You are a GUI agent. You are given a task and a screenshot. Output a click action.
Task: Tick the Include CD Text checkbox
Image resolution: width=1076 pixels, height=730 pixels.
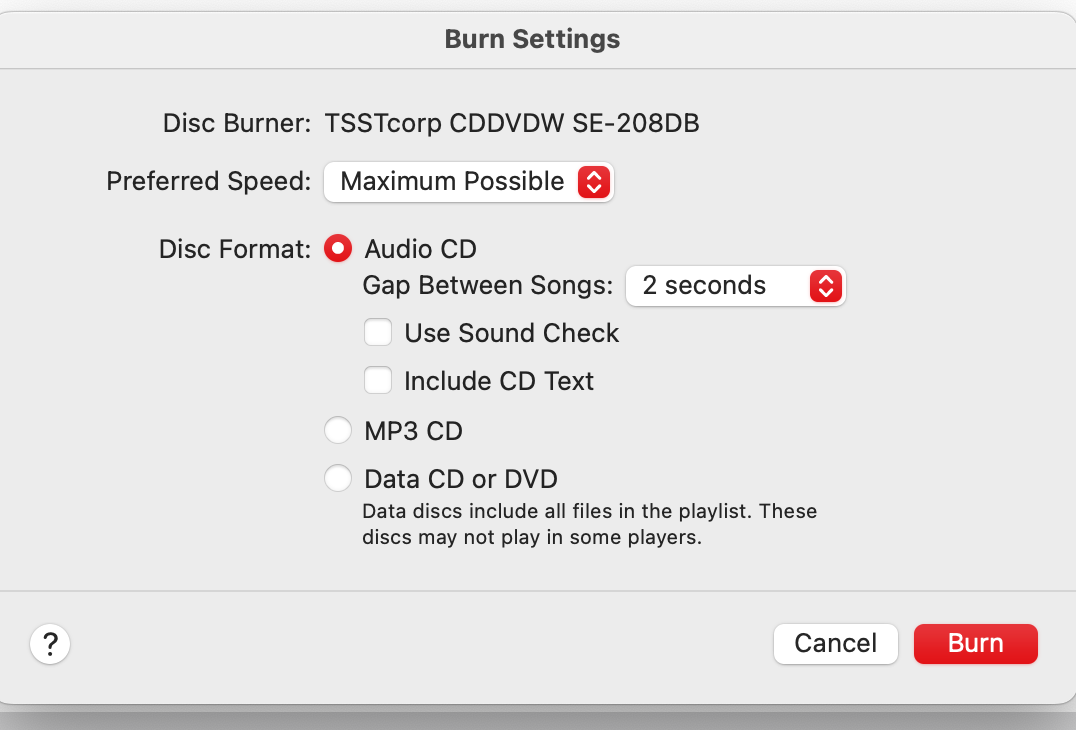(377, 380)
